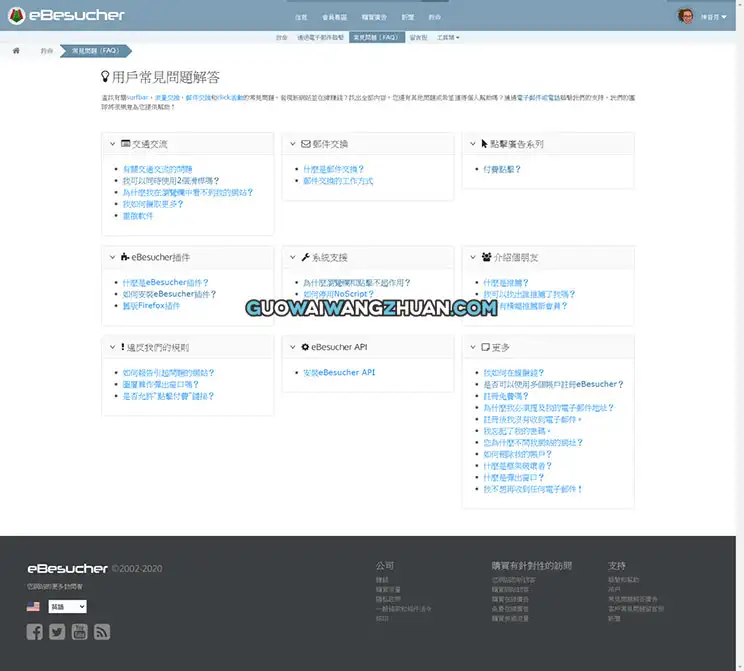Screen dimensions: 744x671
Task: Open the 工具箱 submenu dropdown
Action: [448, 37]
